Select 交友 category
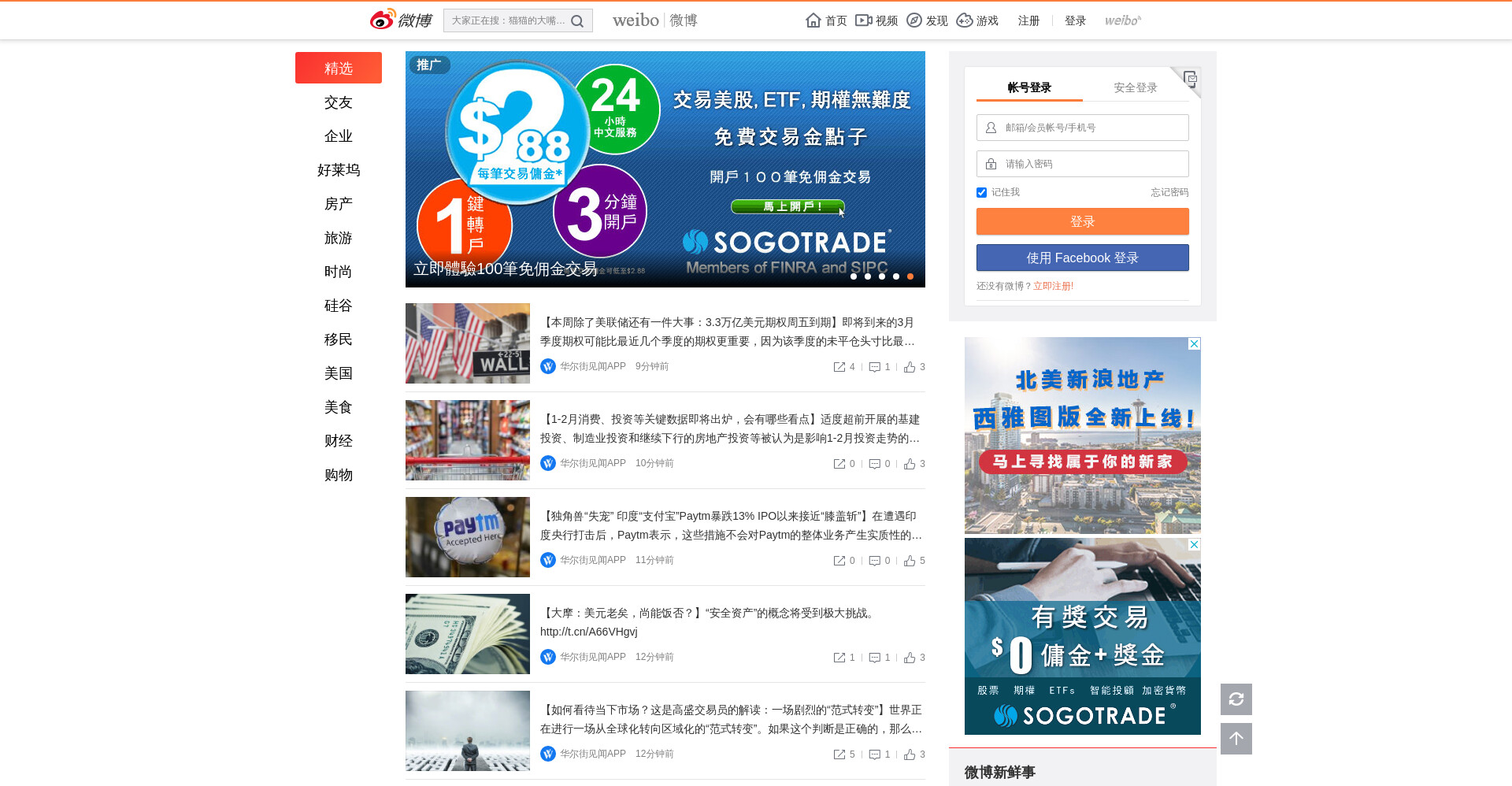The height and width of the screenshot is (786, 1512). click(x=339, y=102)
